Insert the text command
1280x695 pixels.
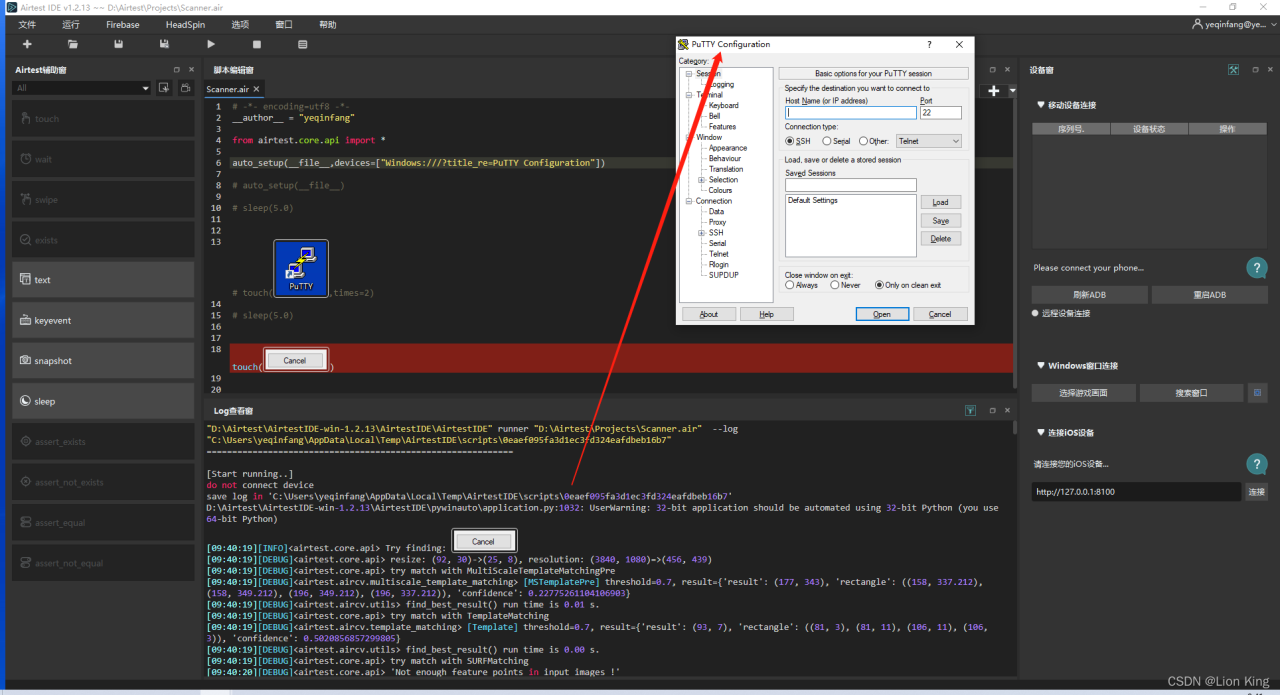103,280
